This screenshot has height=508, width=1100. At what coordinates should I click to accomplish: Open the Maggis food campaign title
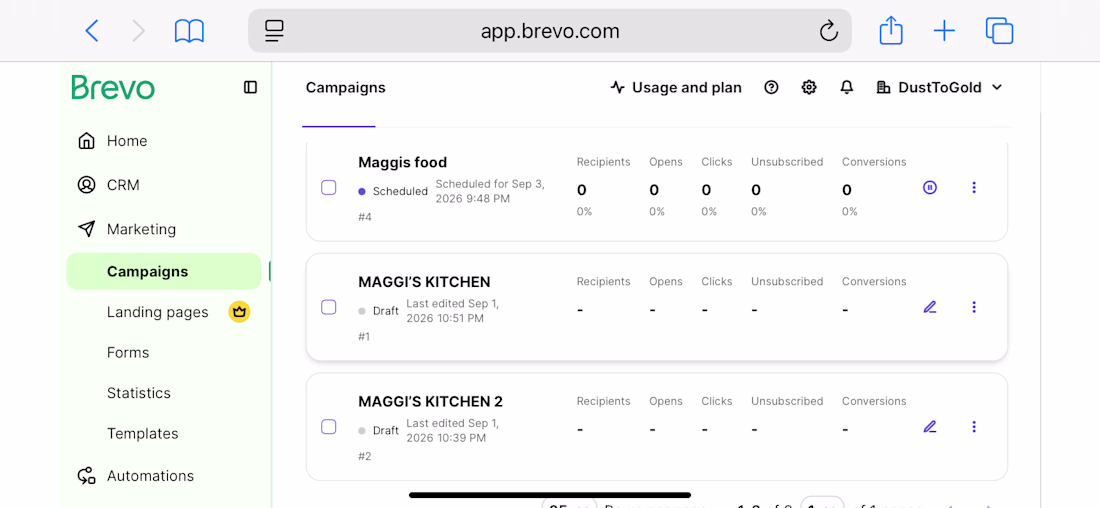tap(403, 163)
